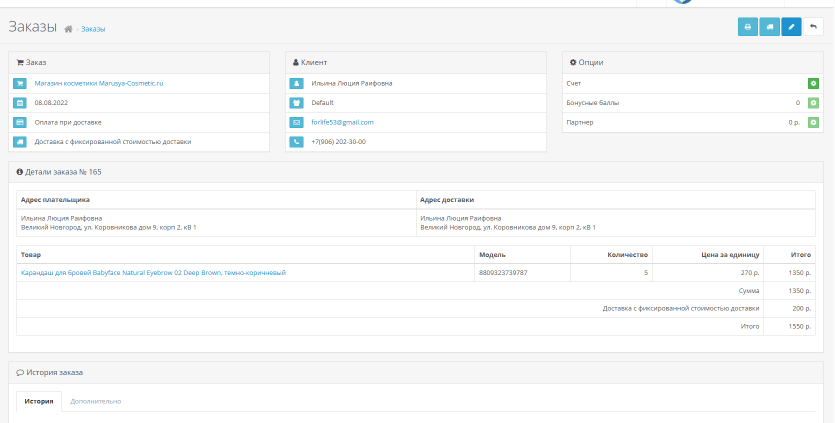Click the customer phone icon
The image size is (835, 423).
tap(297, 142)
